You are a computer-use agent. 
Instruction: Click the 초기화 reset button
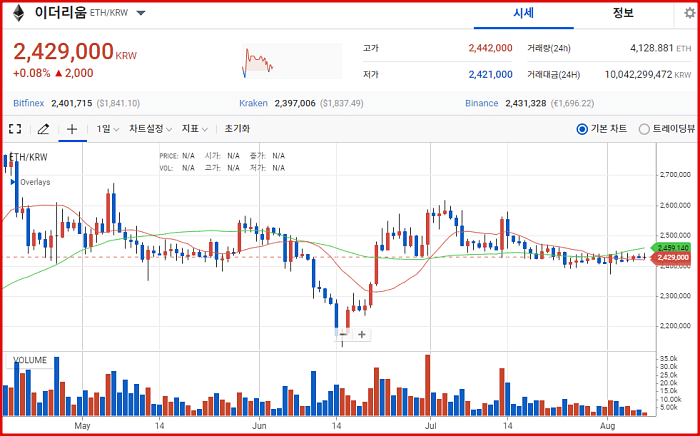coord(237,129)
